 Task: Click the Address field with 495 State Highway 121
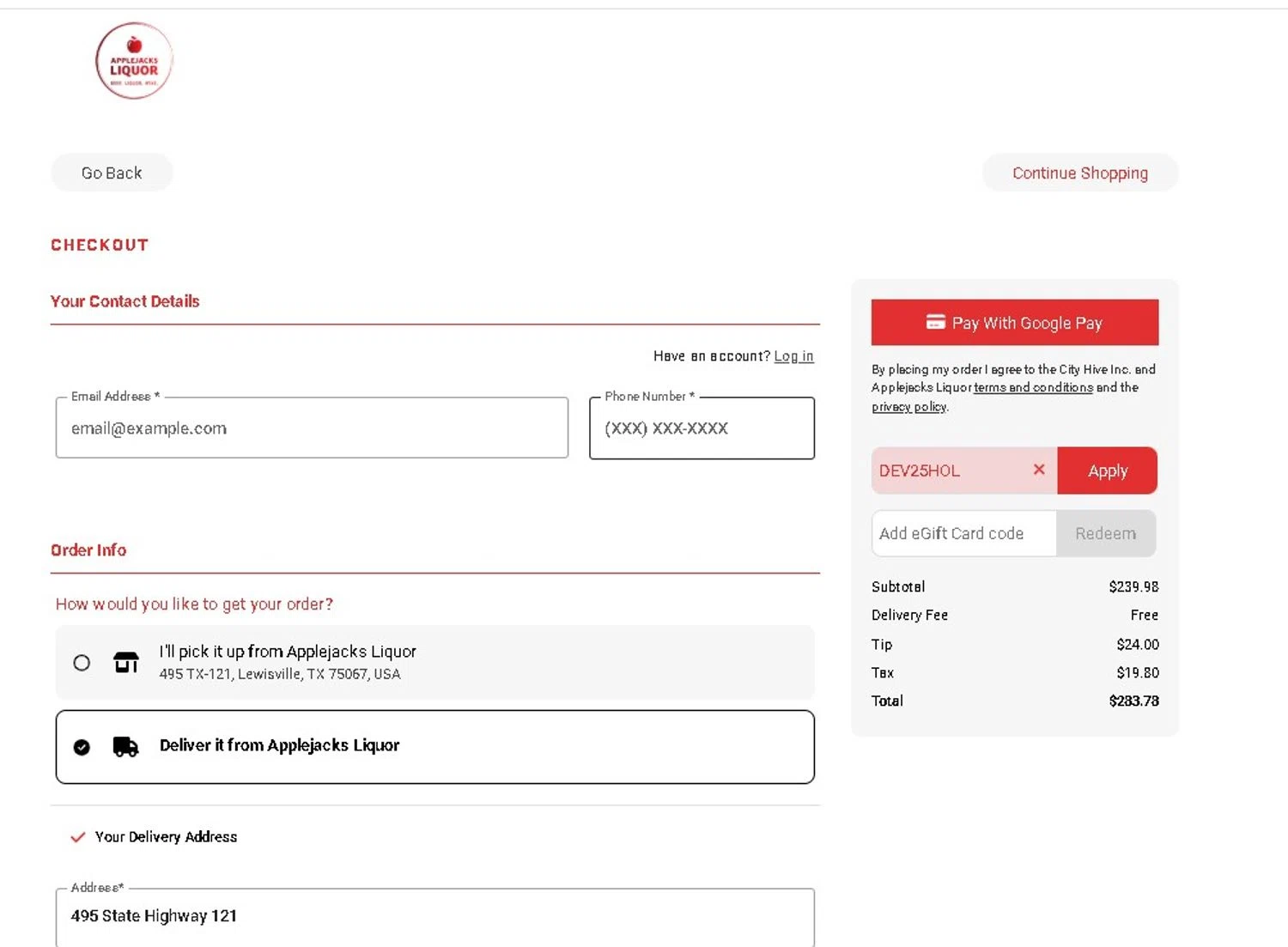435,916
